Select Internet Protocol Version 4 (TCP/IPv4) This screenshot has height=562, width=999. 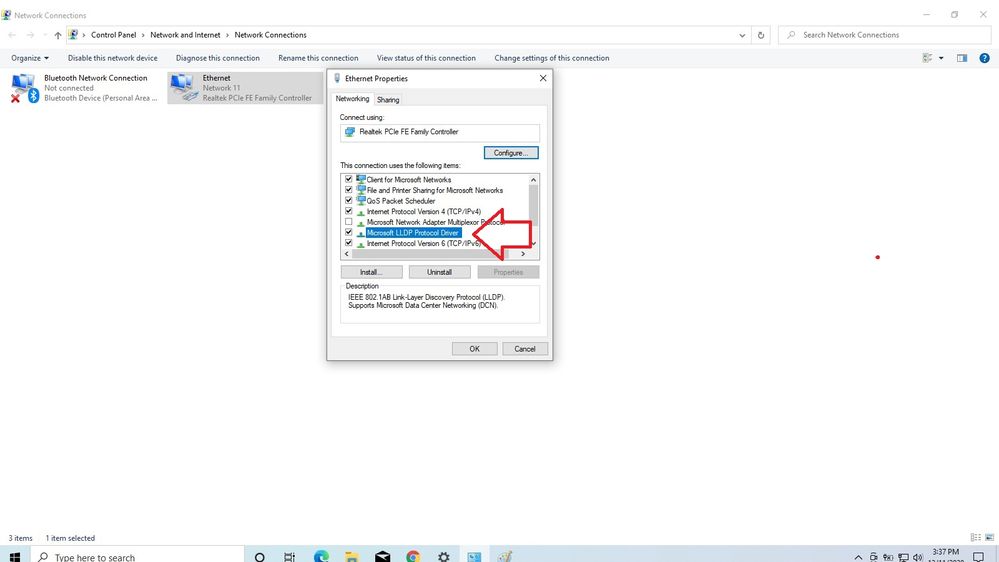(424, 212)
